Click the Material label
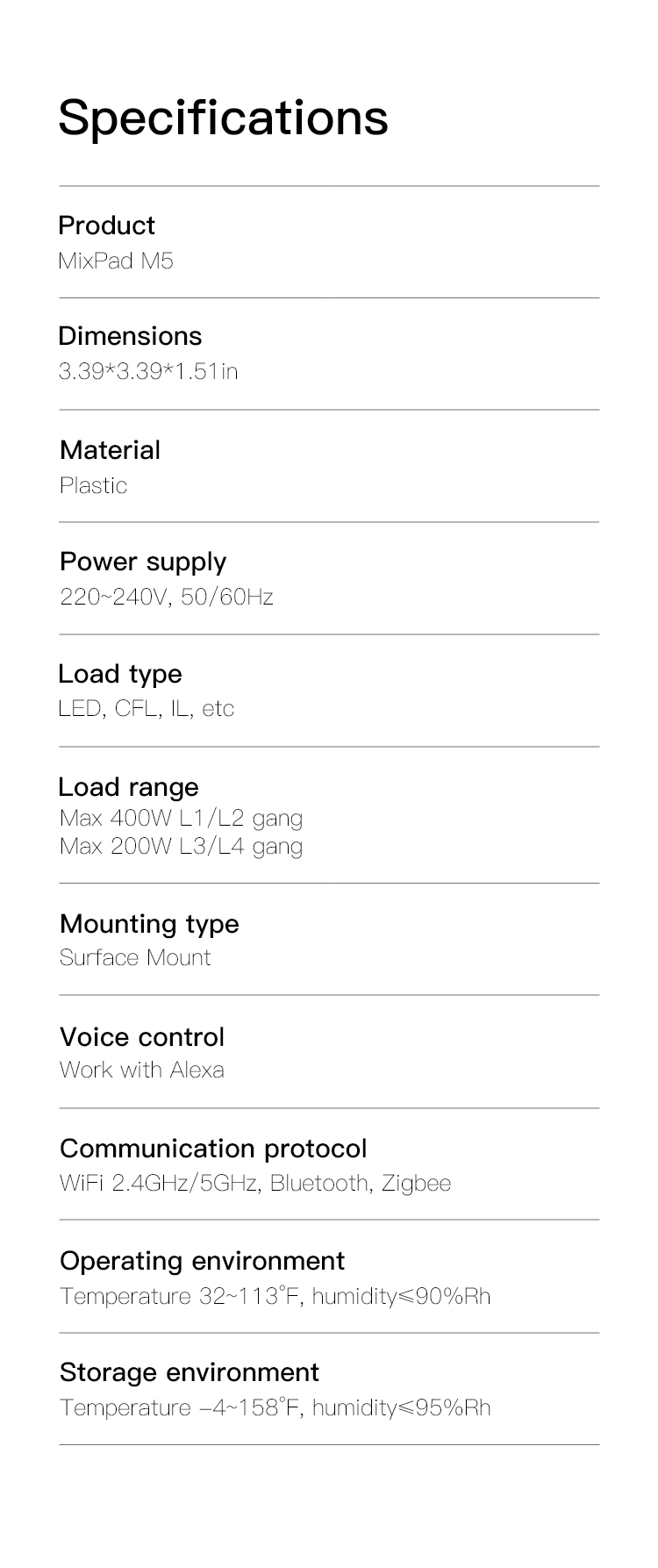The image size is (658, 1568). coord(110,450)
